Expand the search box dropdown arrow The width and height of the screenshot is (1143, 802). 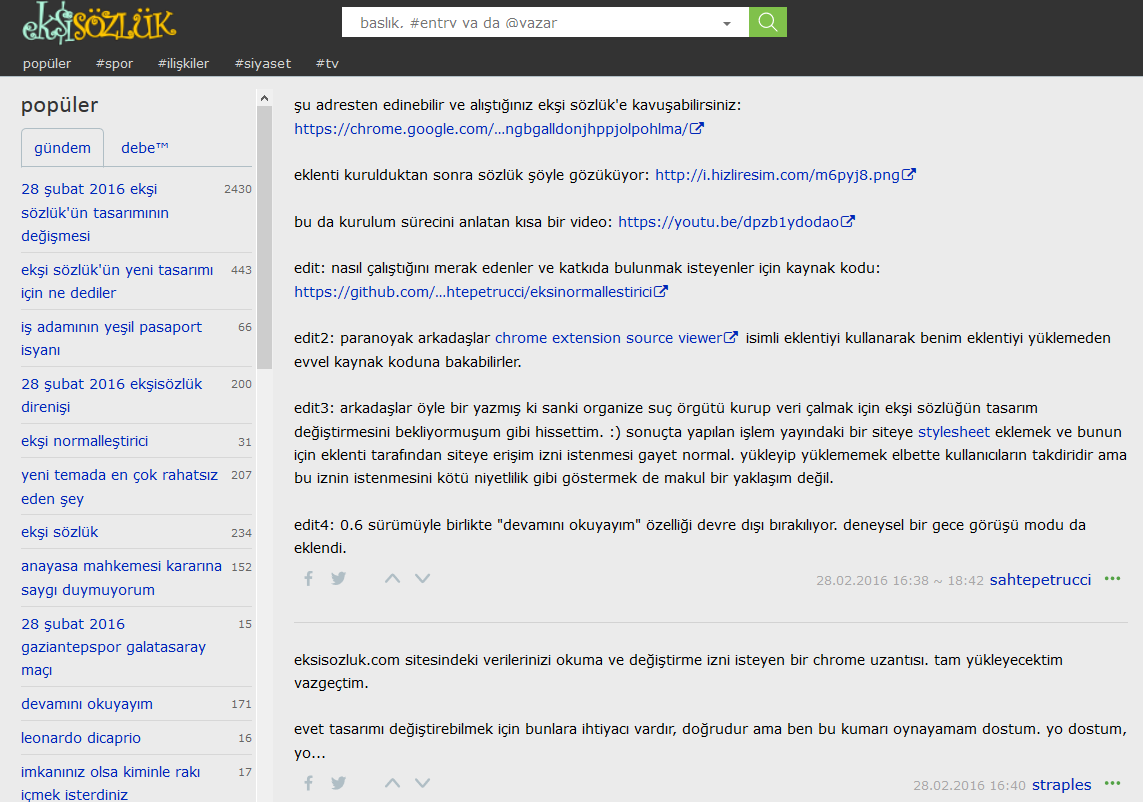[x=727, y=23]
